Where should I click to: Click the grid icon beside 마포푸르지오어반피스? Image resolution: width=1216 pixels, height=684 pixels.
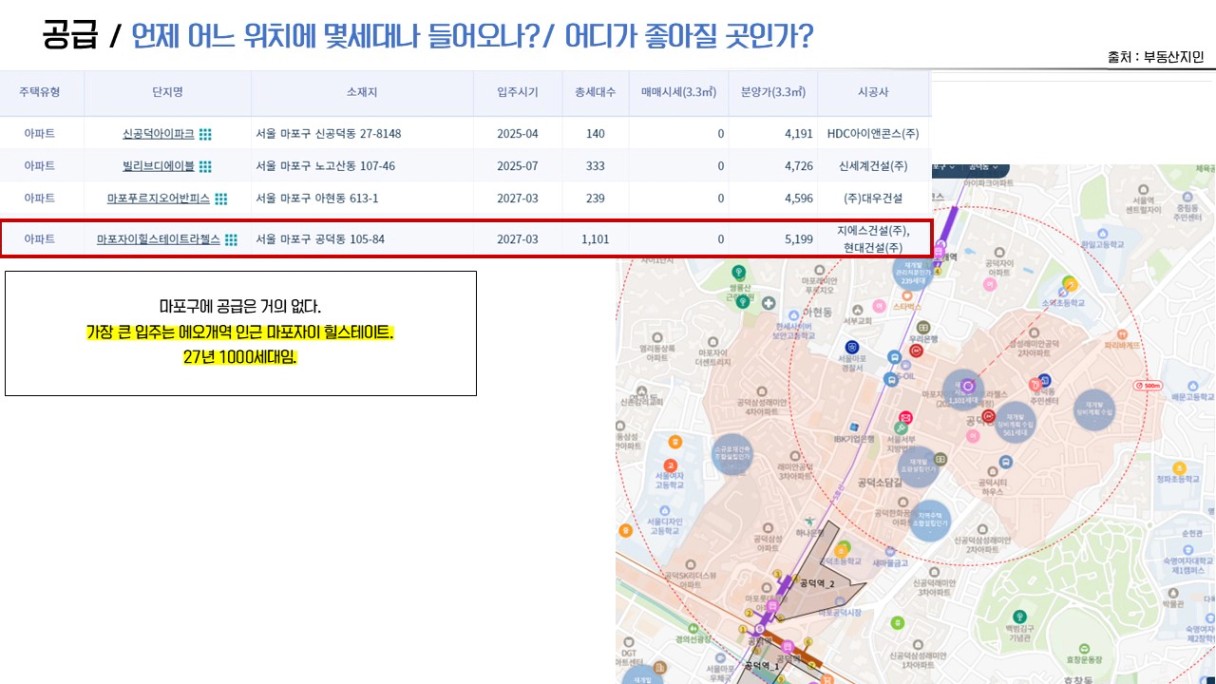(221, 199)
